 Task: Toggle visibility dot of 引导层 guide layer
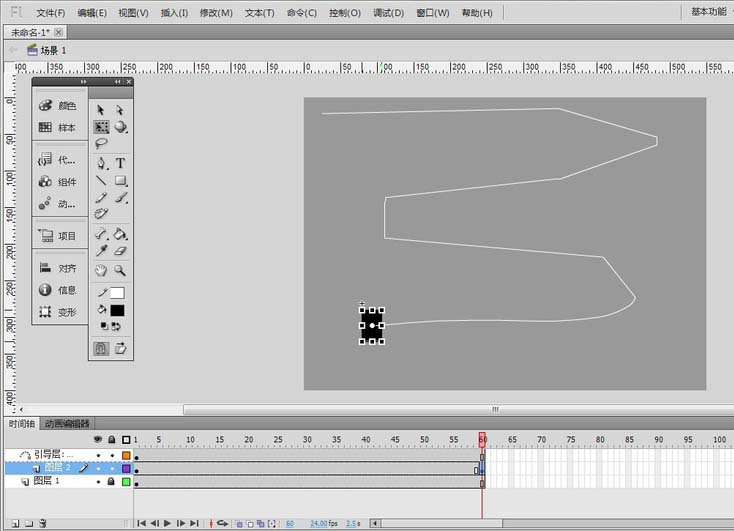98,455
